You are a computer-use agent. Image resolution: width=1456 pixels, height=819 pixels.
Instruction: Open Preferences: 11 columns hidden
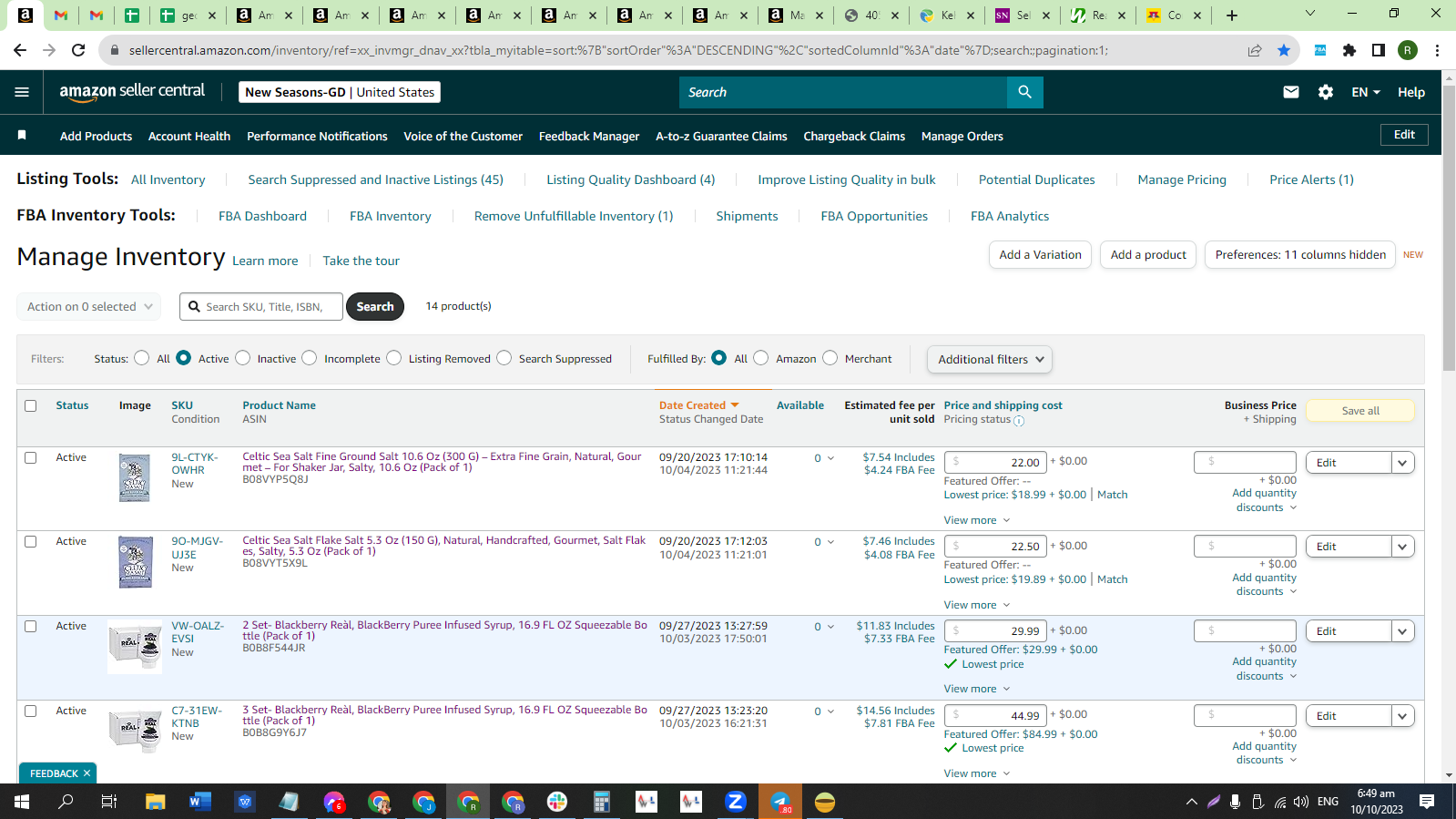(x=1300, y=255)
